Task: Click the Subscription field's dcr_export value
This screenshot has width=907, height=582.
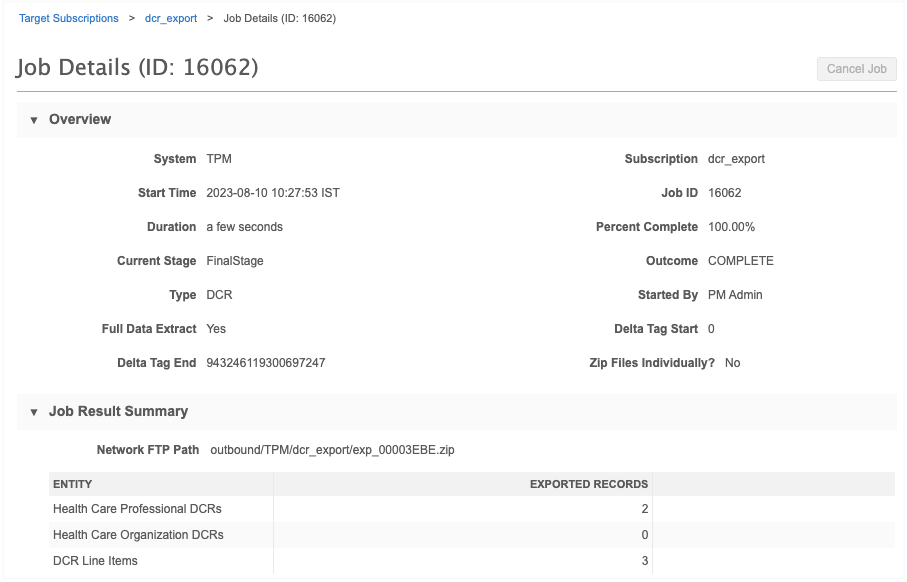Action: pos(736,159)
